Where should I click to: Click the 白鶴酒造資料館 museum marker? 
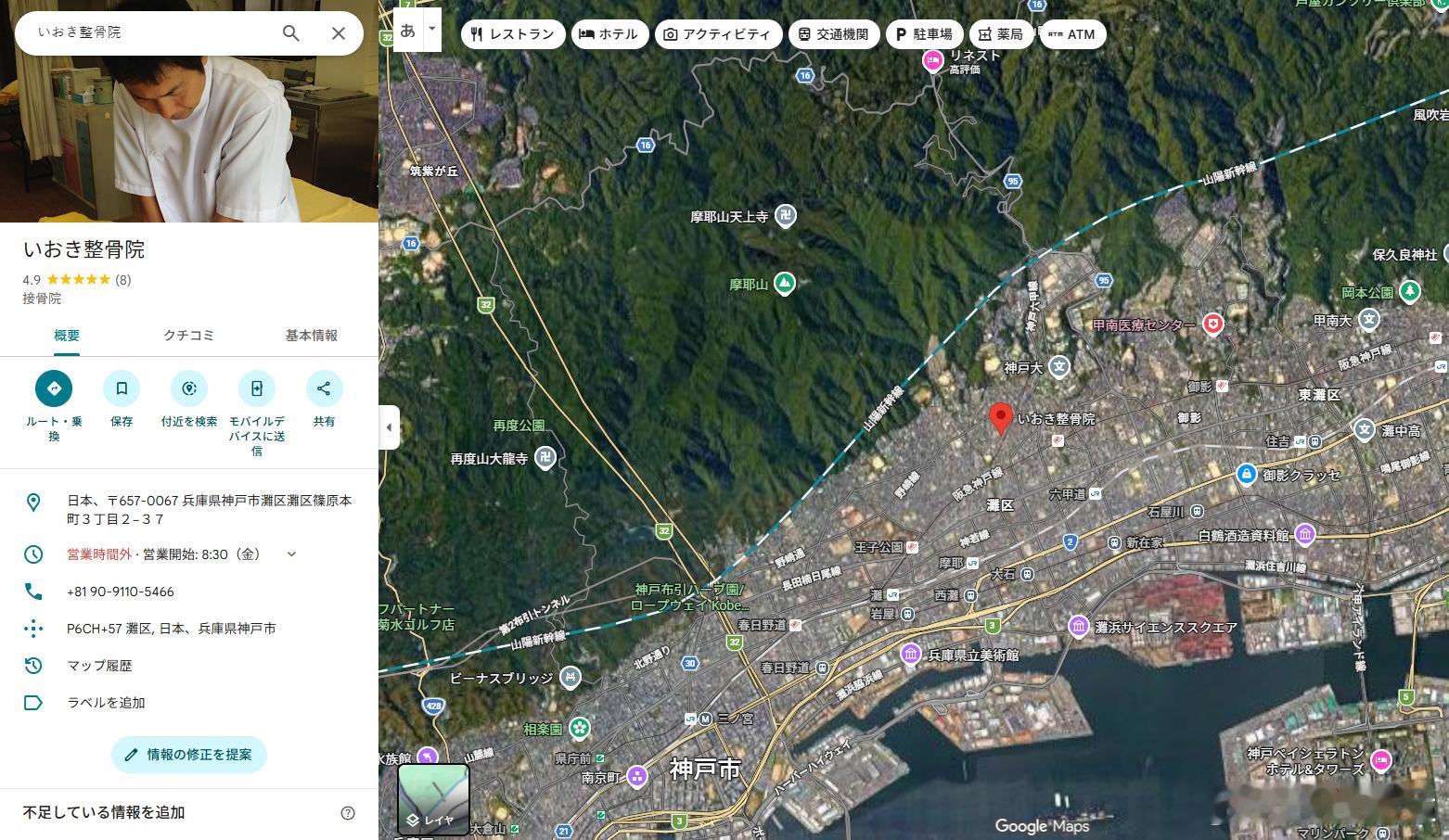1305,535
